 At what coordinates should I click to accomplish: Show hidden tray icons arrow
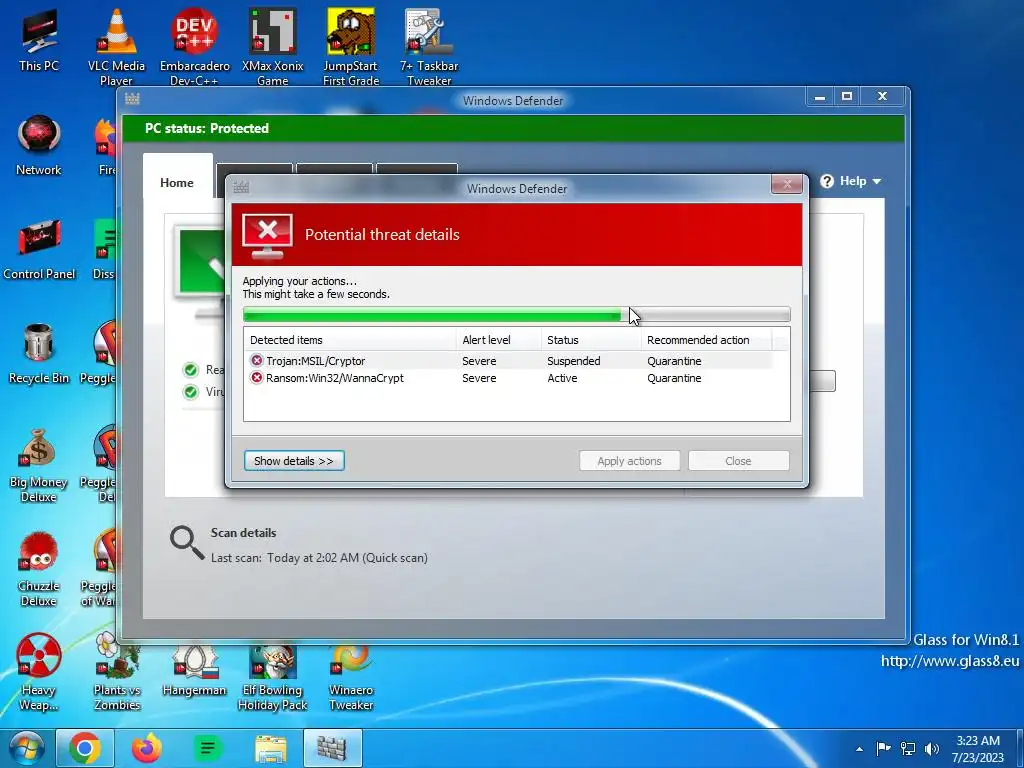[859, 749]
